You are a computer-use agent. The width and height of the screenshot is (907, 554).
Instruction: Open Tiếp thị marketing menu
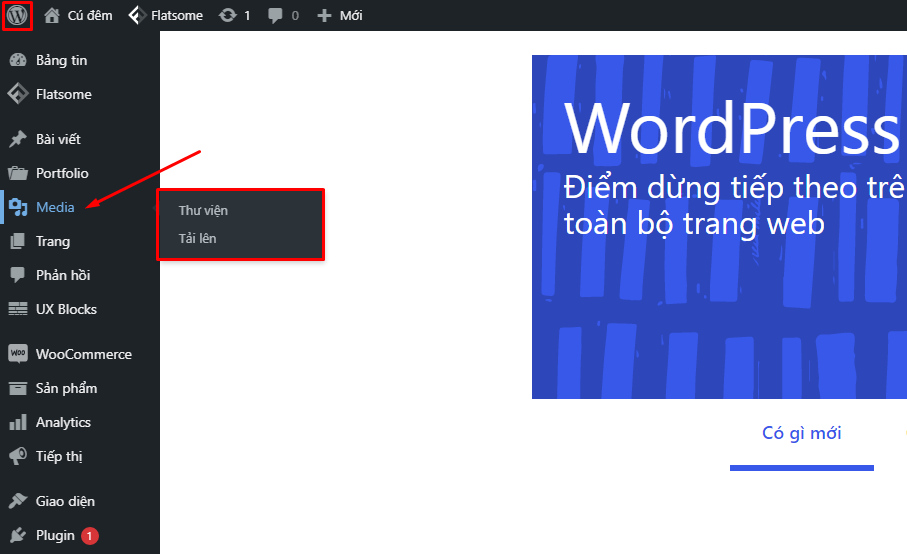coord(59,456)
